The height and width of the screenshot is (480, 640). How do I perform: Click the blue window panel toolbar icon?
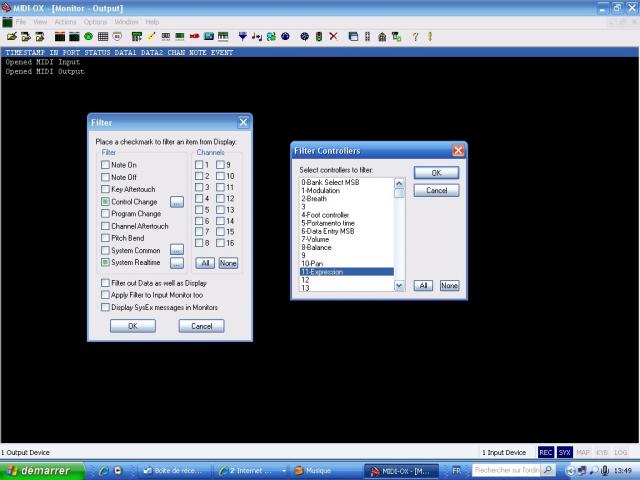[353, 37]
